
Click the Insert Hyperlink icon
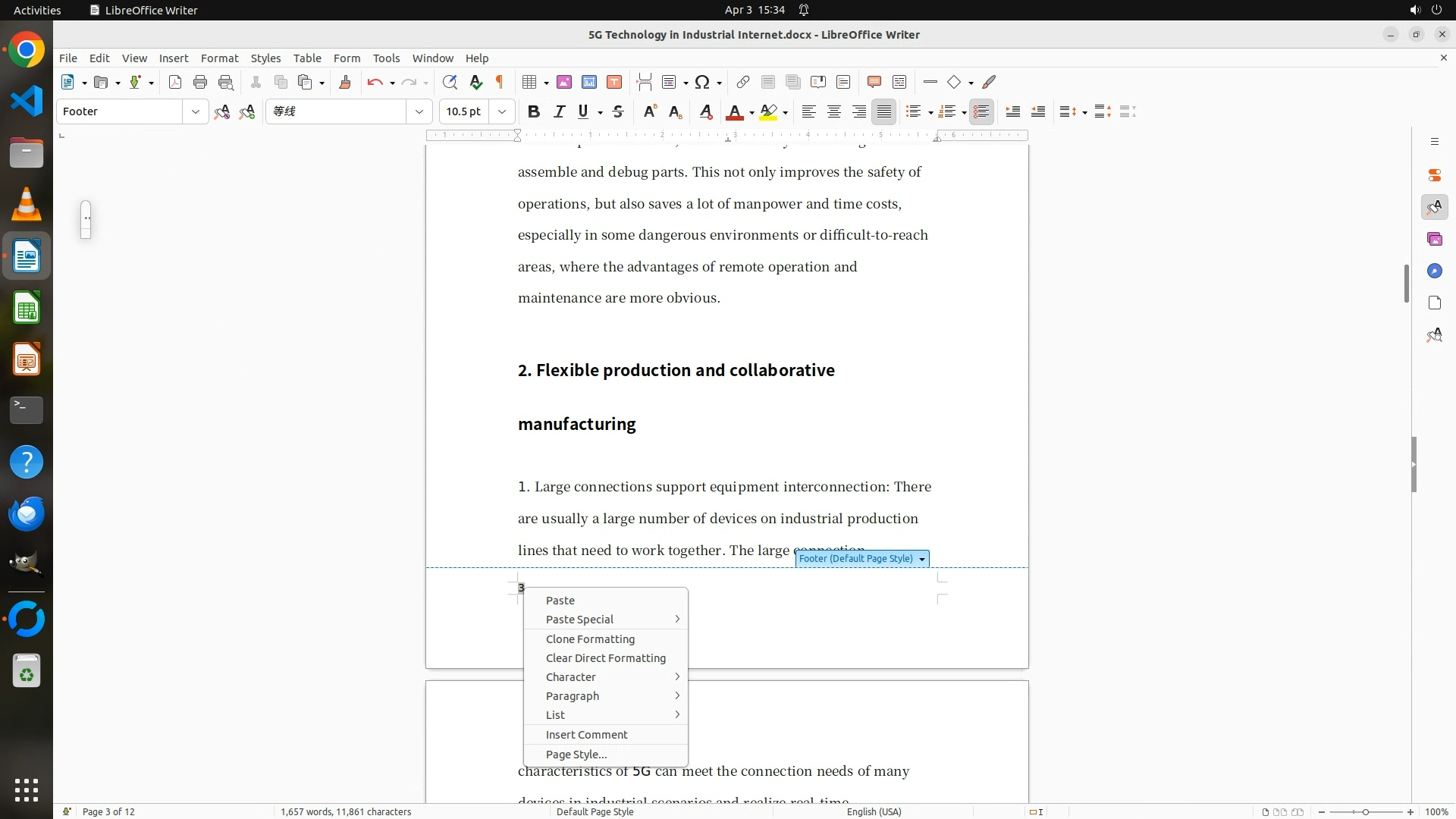tap(743, 82)
